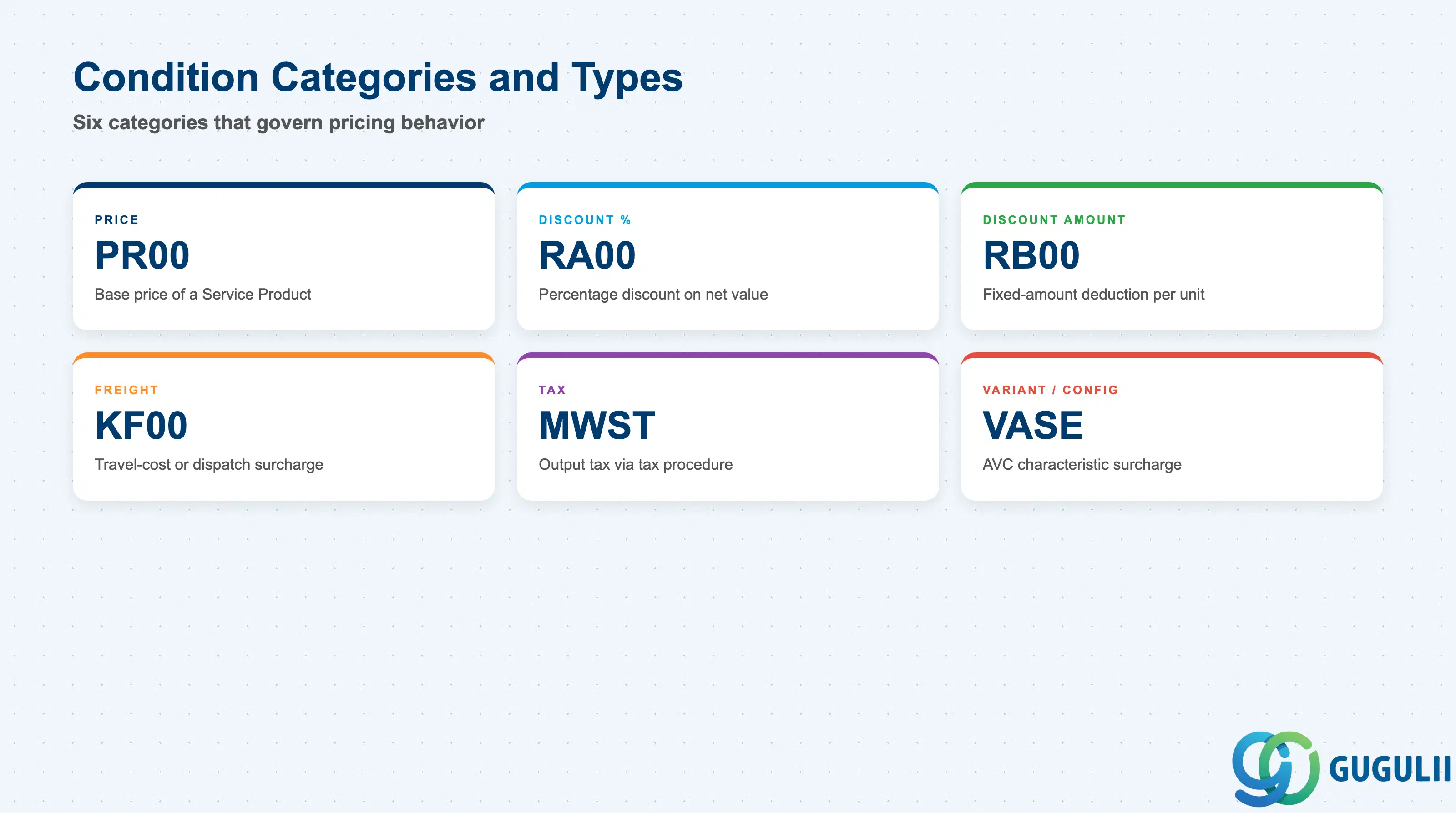Click the orange FREIGHT card top bar
Screen dimensions: 1456x813
tap(284, 355)
